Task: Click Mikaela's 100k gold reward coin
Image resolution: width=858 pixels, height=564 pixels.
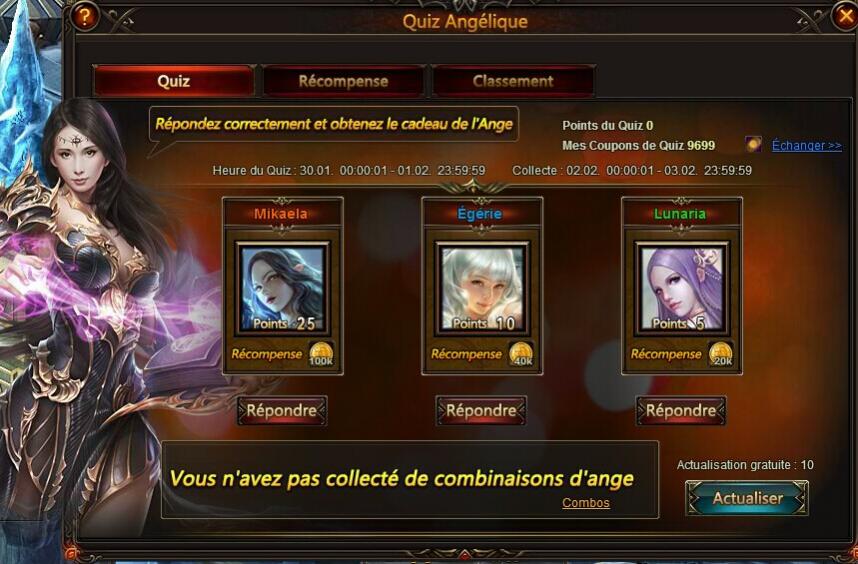Action: pyautogui.click(x=321, y=354)
